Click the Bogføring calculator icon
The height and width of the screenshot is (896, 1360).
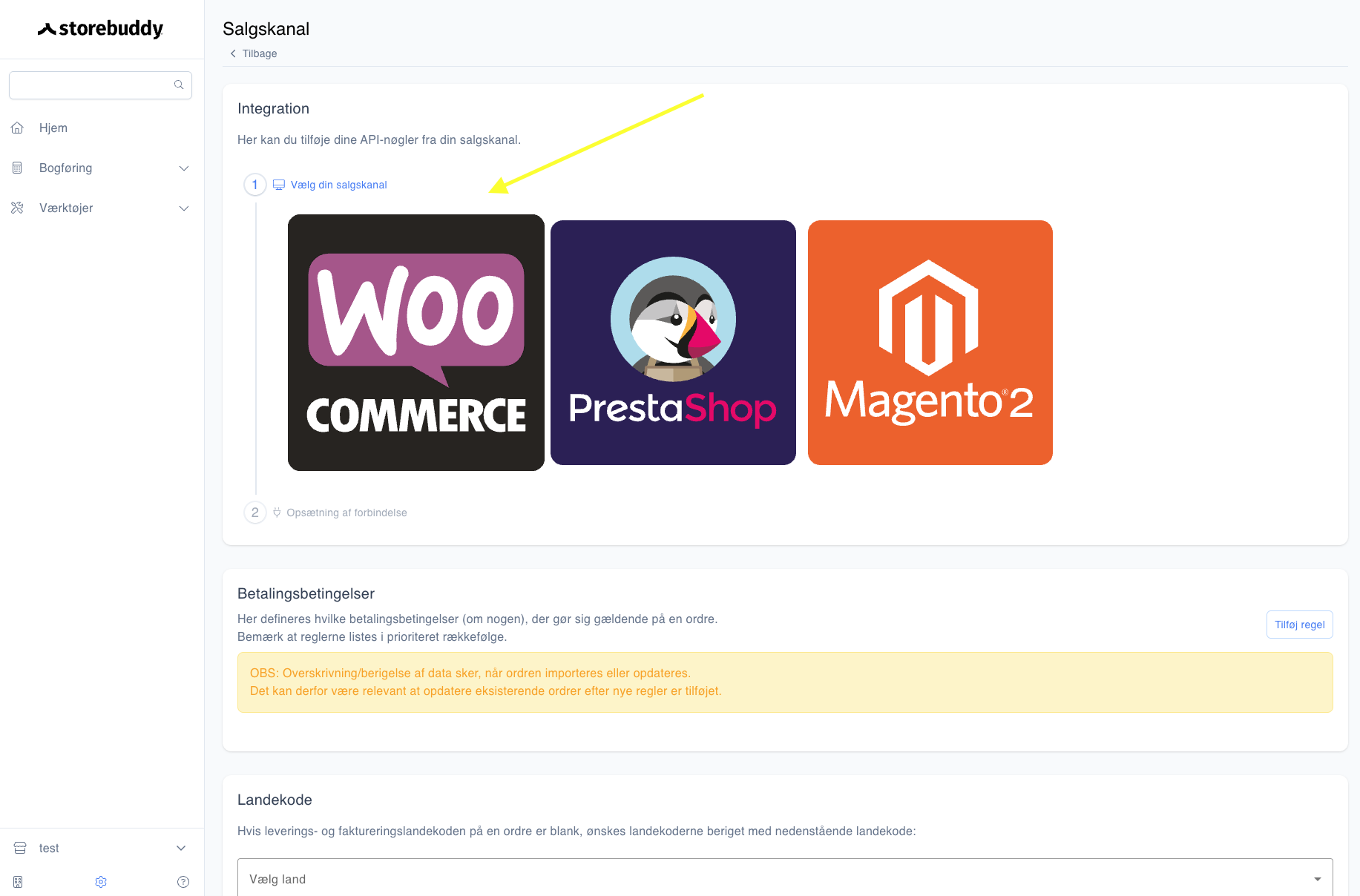[x=17, y=168]
